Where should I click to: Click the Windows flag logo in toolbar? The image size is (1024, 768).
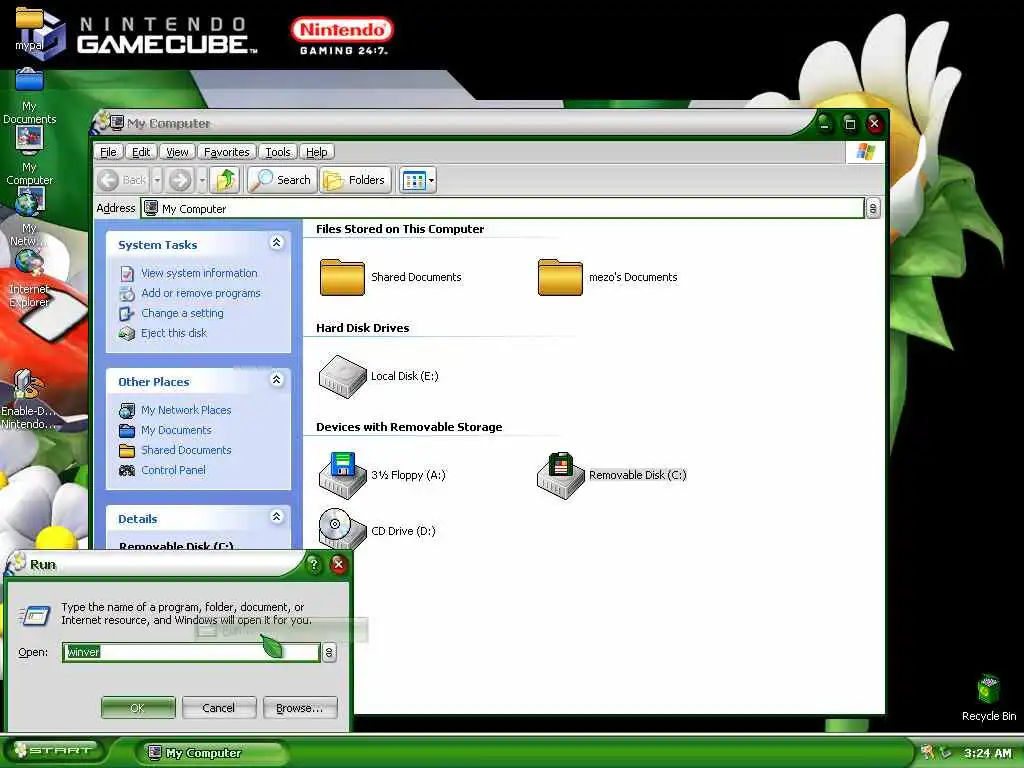coord(865,152)
